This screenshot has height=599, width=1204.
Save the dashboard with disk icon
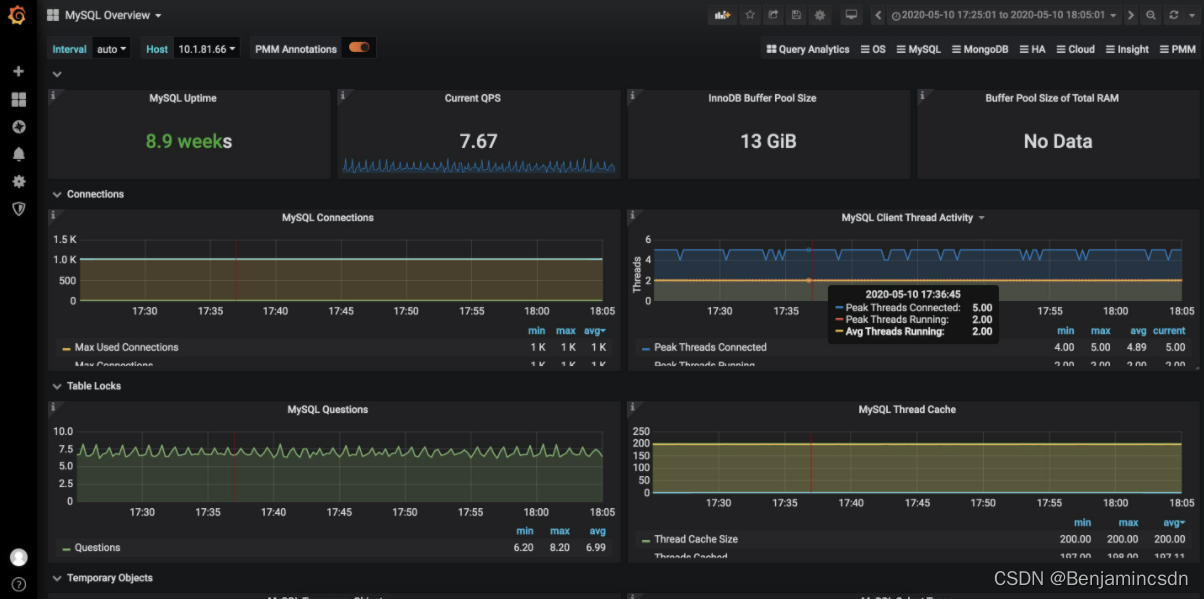pyautogui.click(x=796, y=15)
